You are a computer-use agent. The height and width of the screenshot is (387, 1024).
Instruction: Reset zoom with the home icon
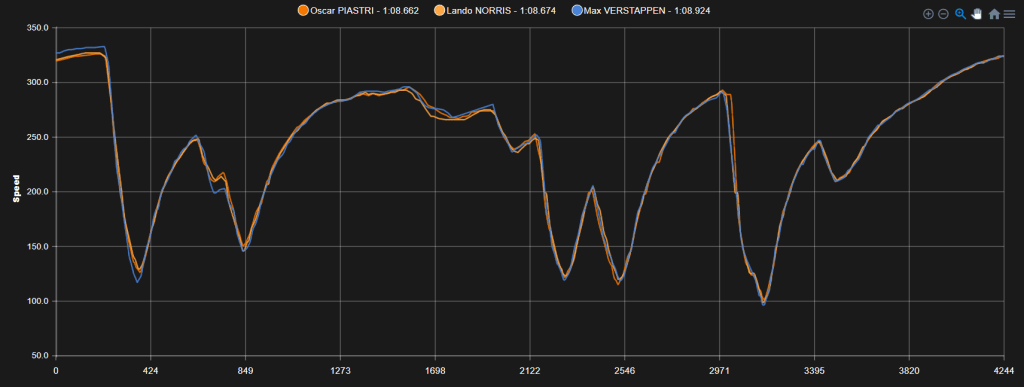pos(994,14)
